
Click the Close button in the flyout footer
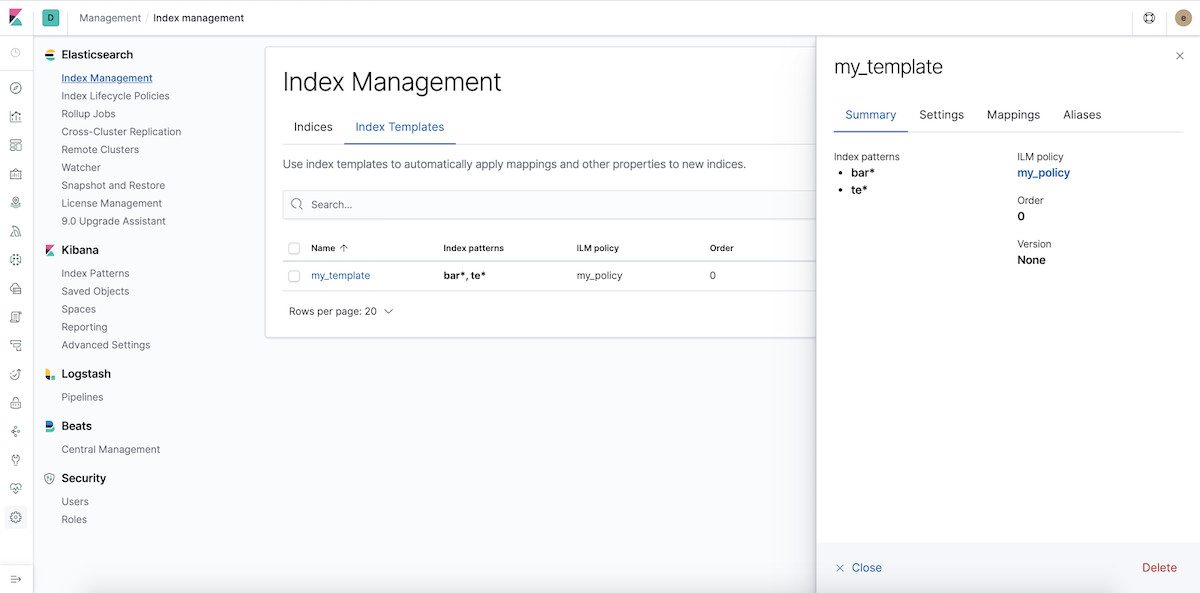[x=859, y=568]
